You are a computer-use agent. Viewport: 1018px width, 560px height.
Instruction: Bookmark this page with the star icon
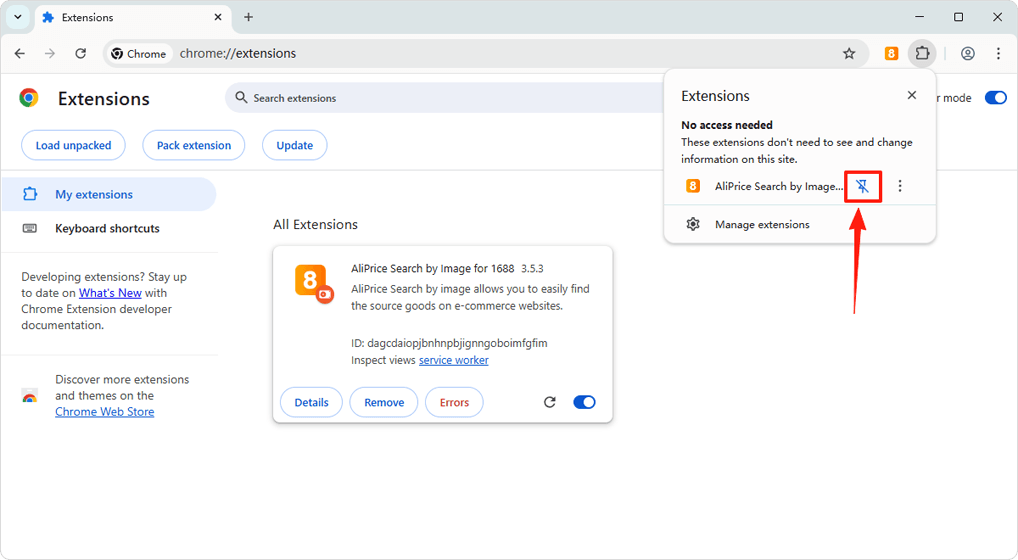[x=849, y=54]
